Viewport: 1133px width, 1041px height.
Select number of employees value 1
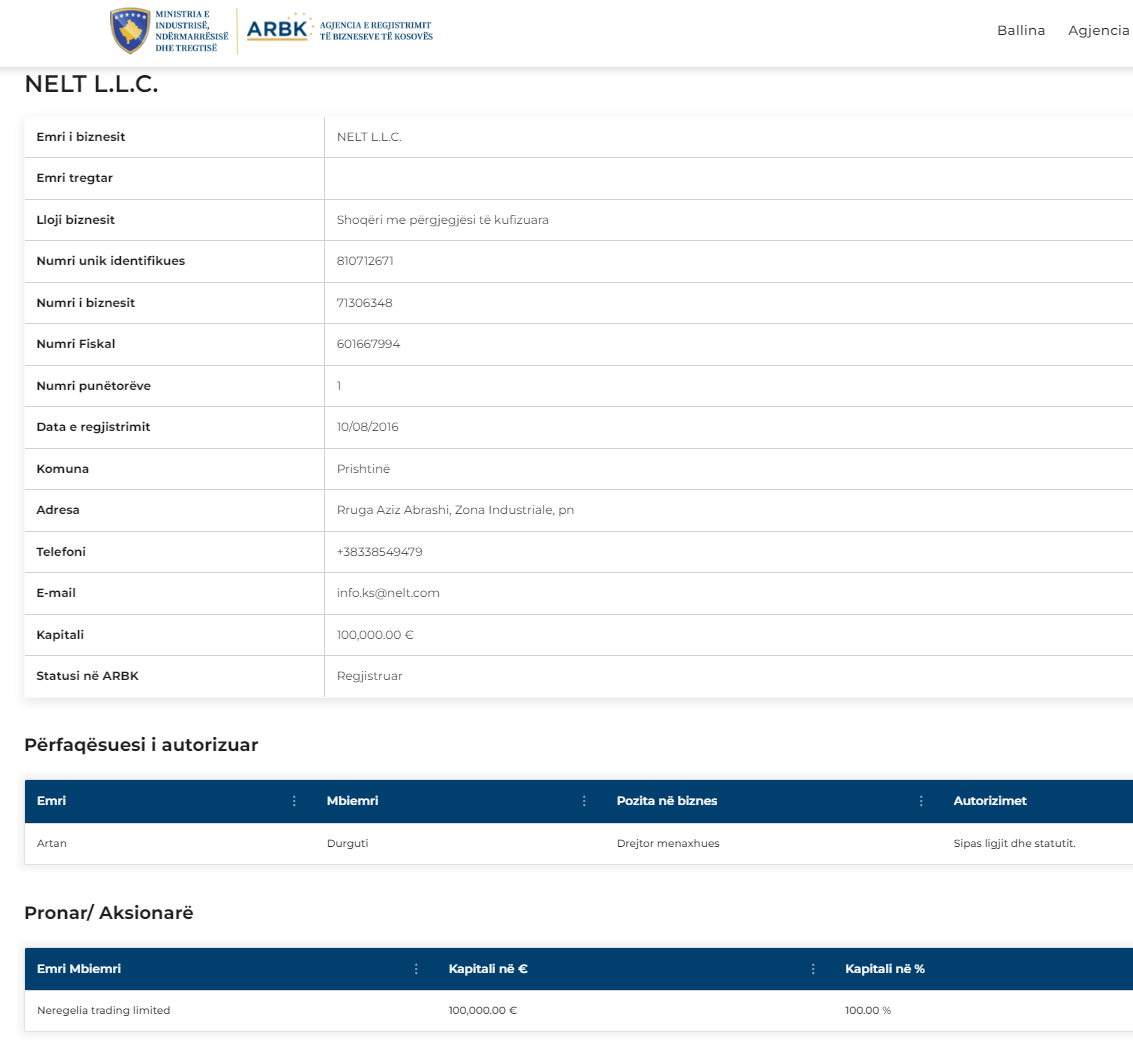(x=339, y=386)
